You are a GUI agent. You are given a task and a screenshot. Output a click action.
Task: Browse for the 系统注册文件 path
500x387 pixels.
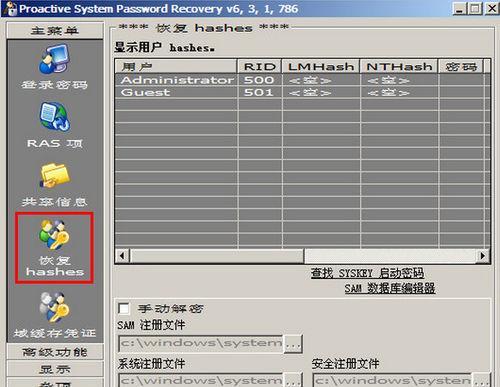tap(293, 381)
